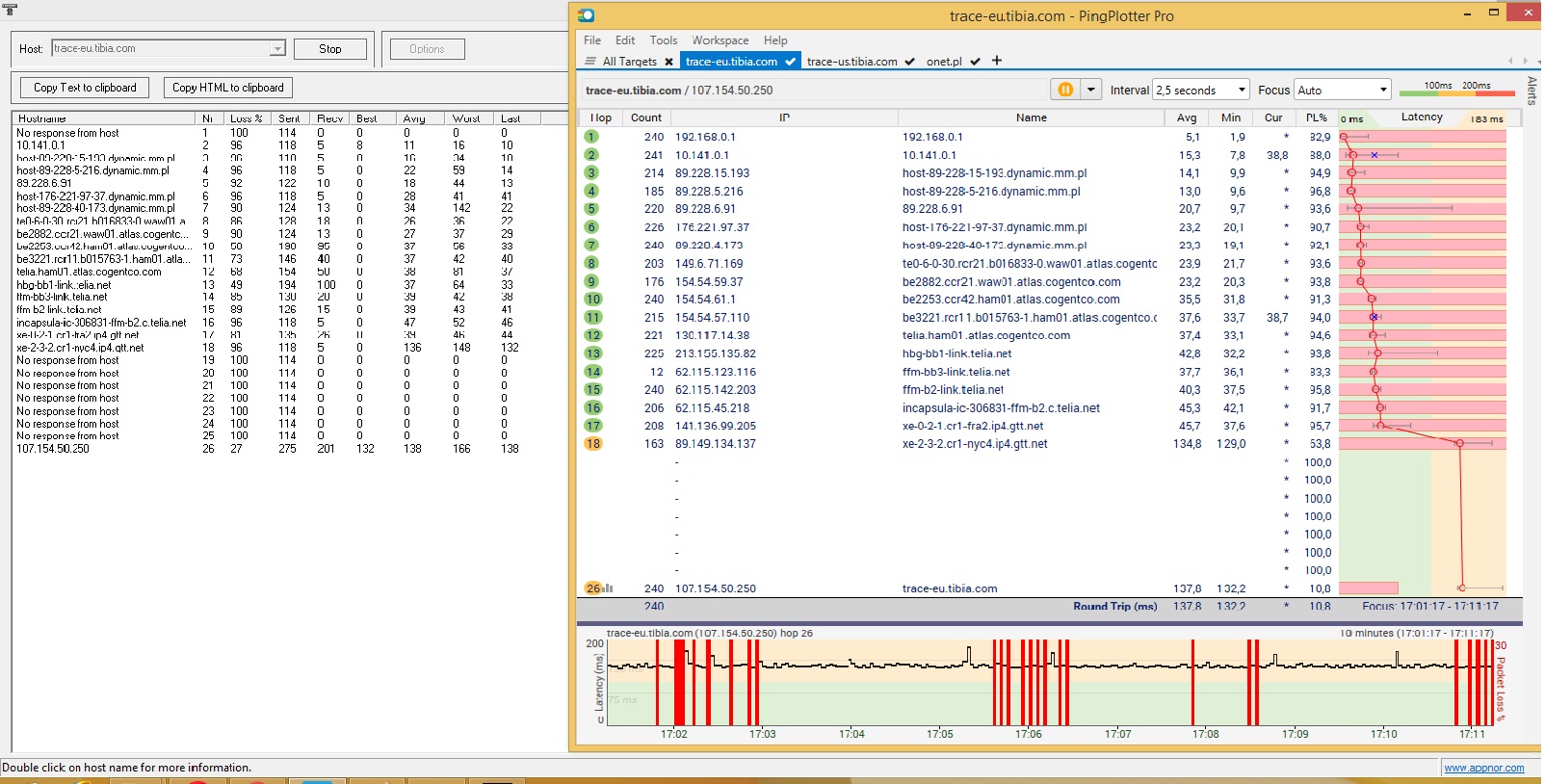Click the Hostname column header in left window

(x=104, y=118)
